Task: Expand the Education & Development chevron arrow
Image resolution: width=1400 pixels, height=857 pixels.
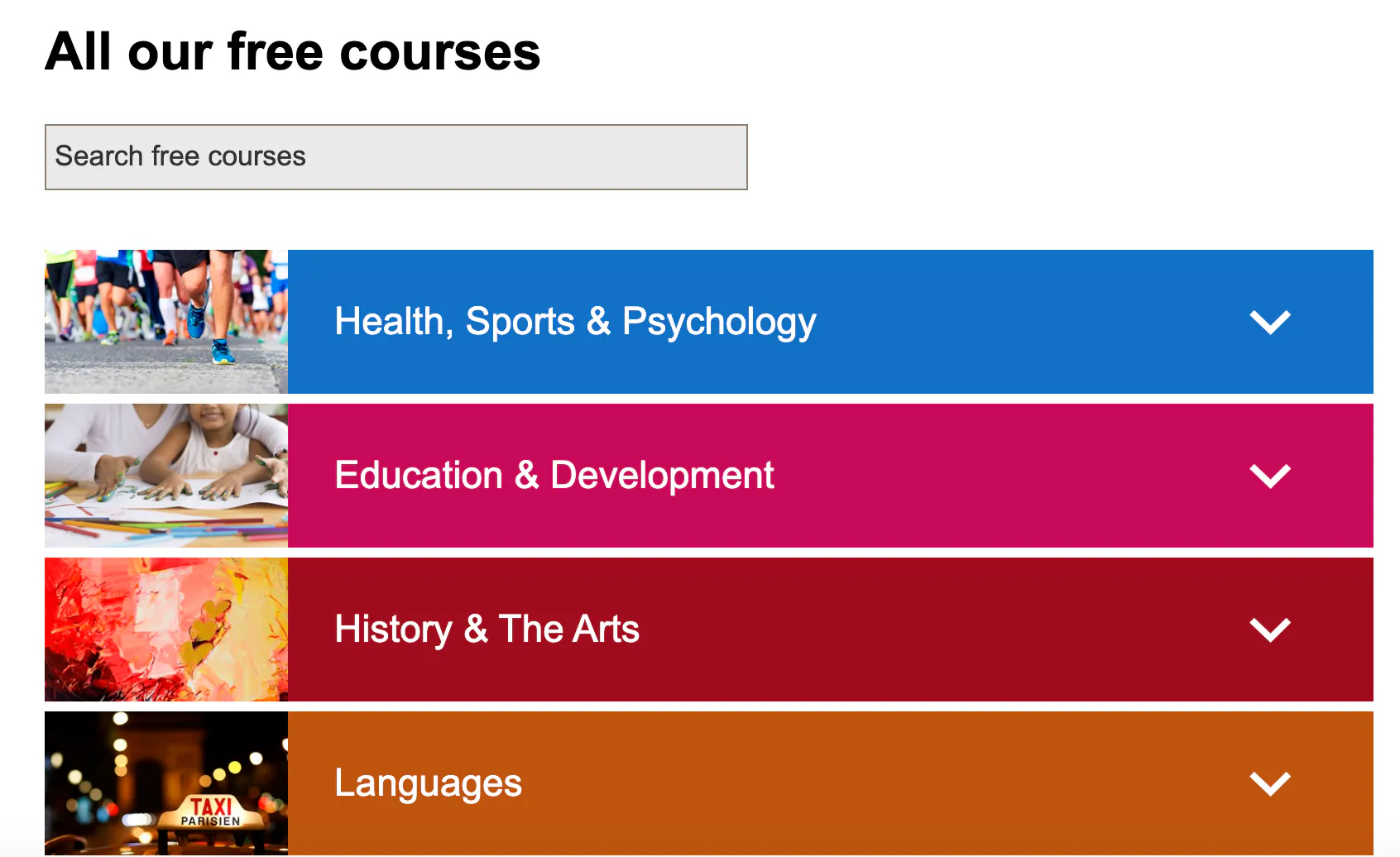Action: point(1270,476)
